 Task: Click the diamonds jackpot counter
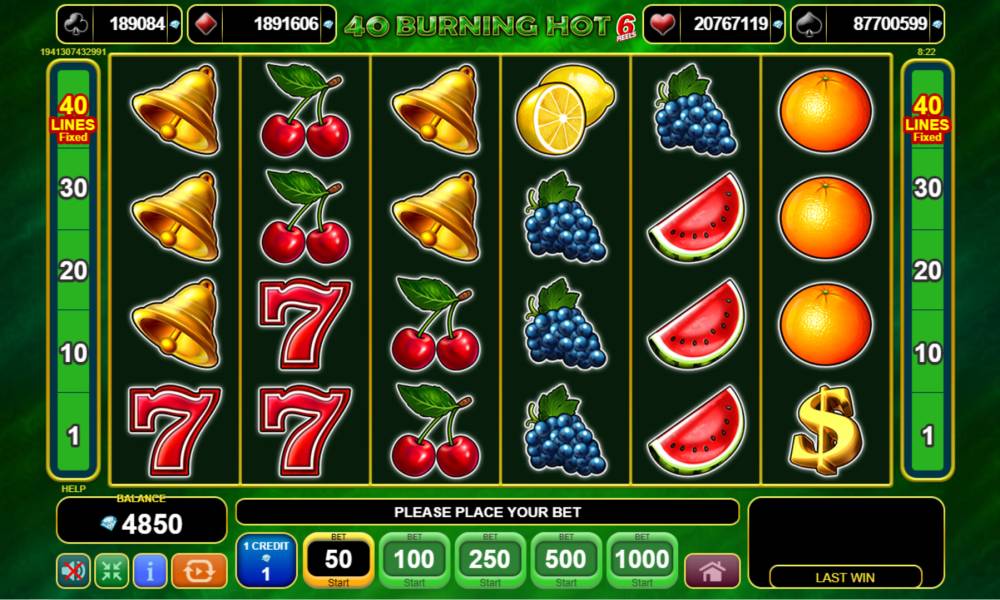click(x=261, y=24)
